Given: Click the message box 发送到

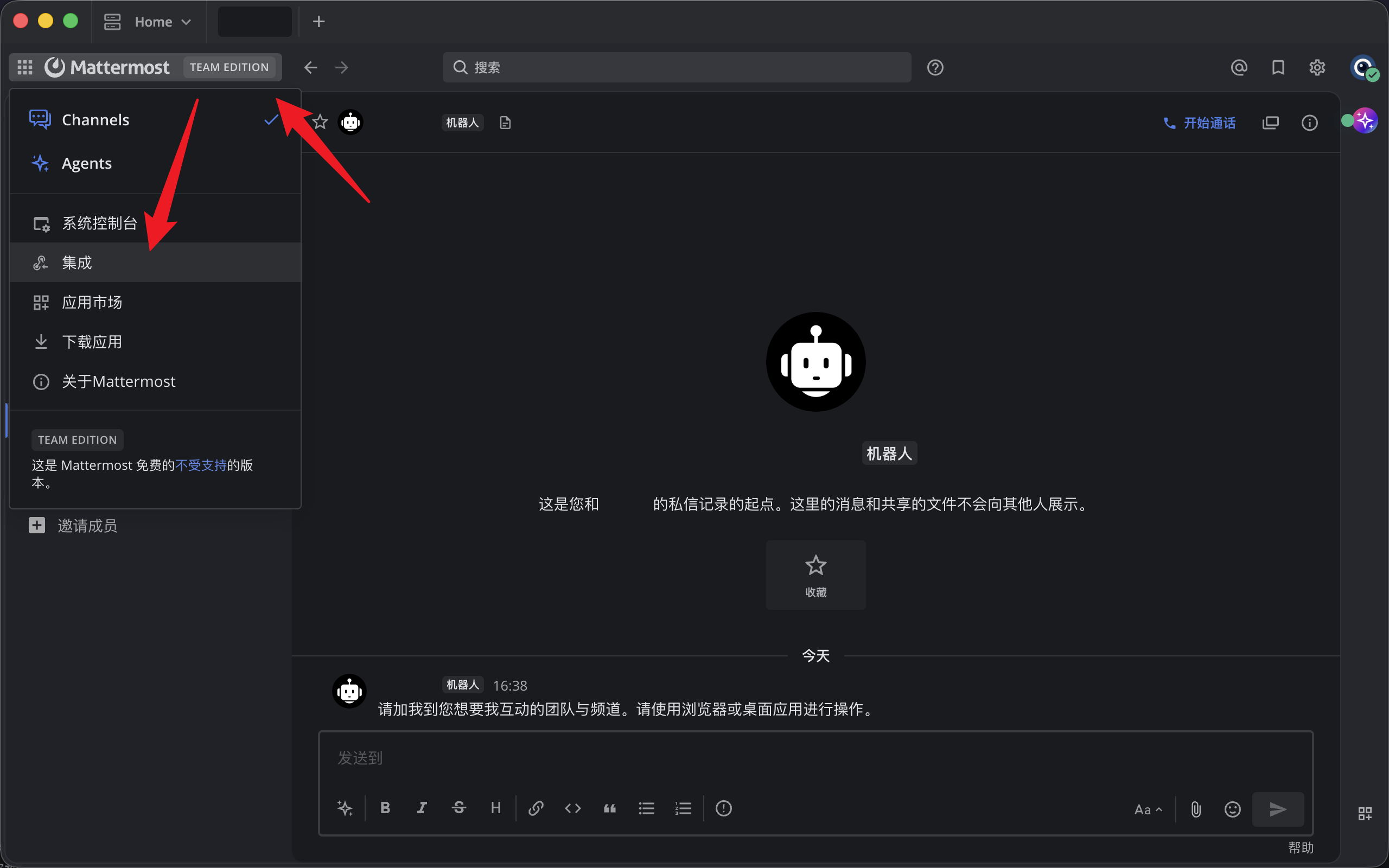Looking at the screenshot, I should click(815, 758).
